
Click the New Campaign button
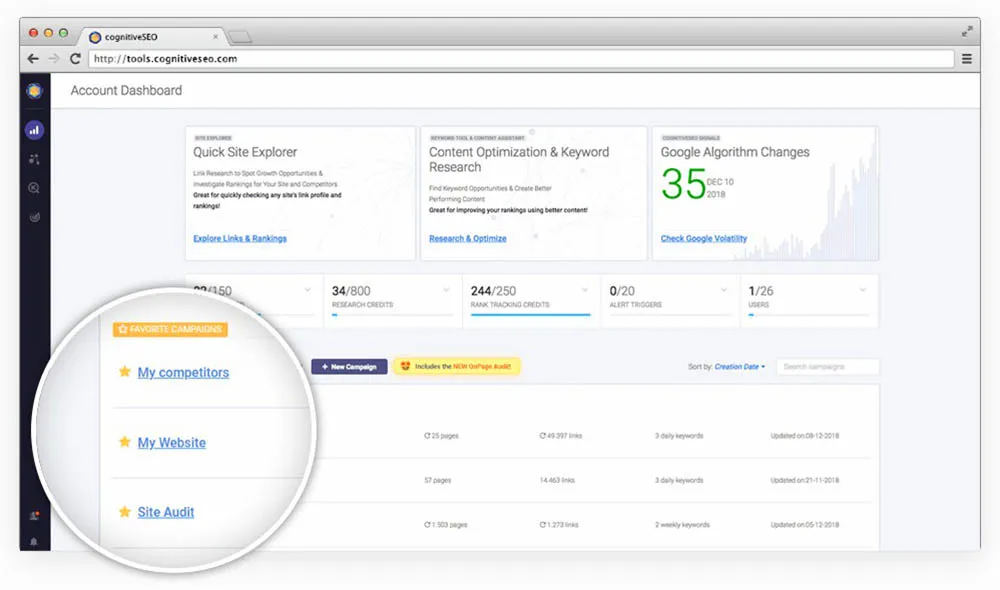(348, 366)
